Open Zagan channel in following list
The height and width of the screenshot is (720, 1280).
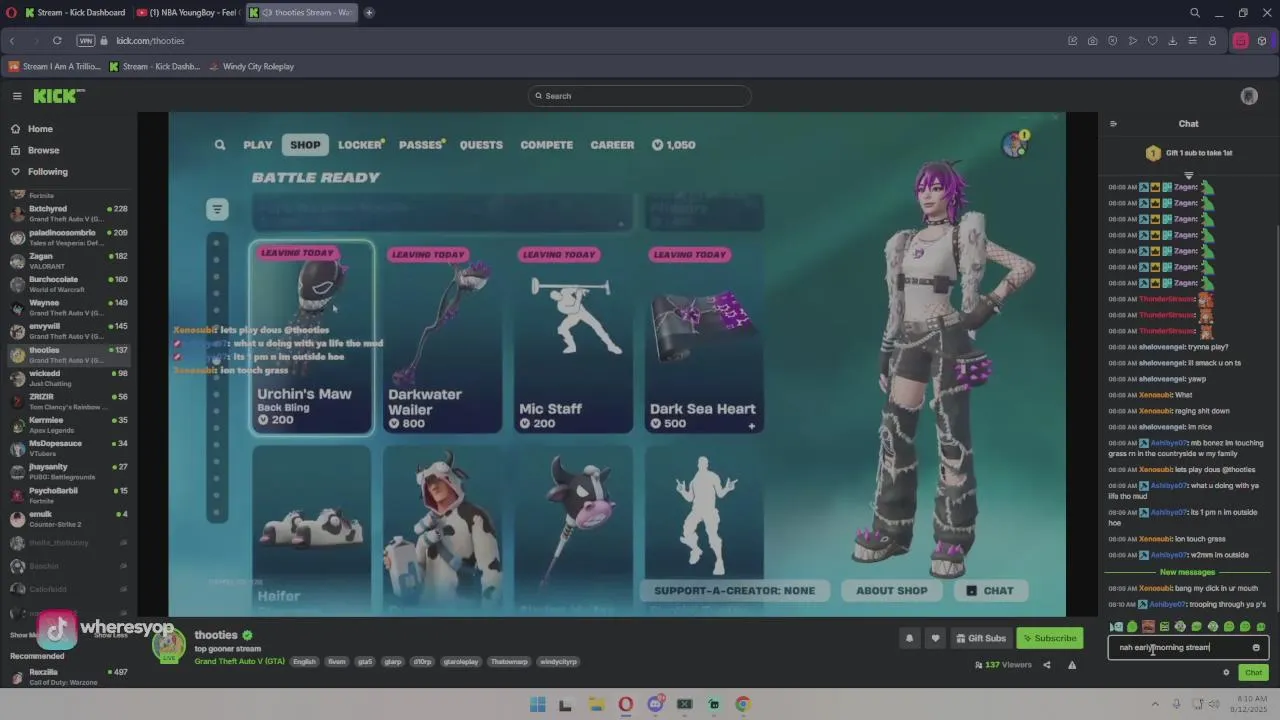(x=68, y=261)
